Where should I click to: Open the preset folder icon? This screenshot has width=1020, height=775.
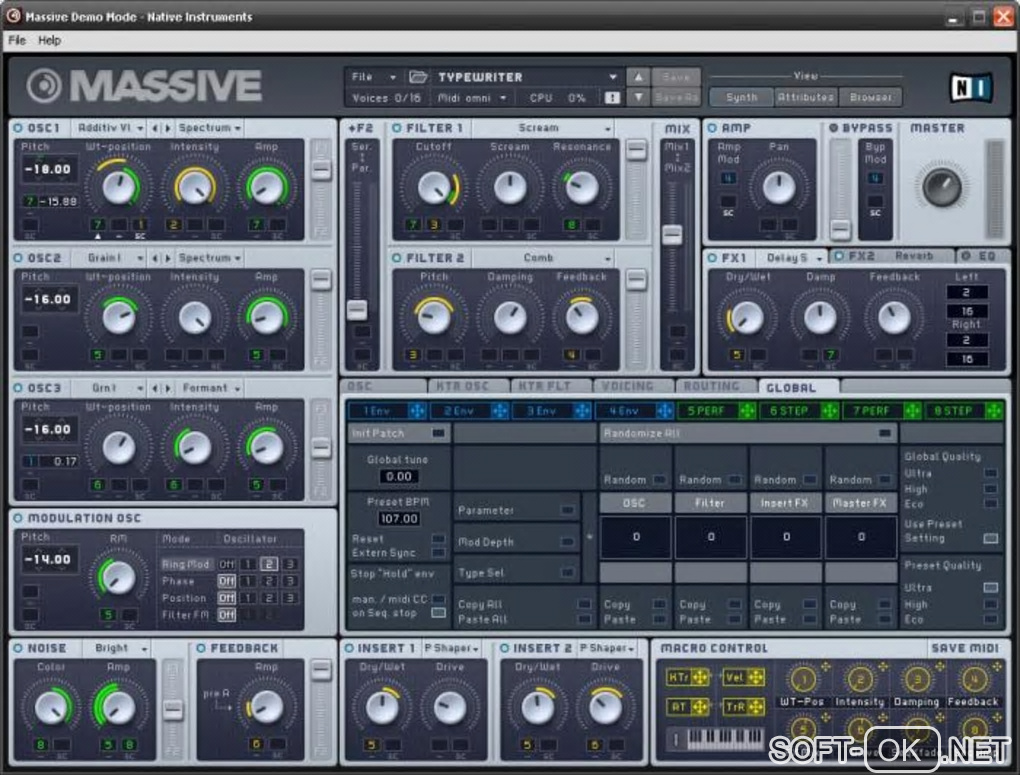tap(418, 77)
